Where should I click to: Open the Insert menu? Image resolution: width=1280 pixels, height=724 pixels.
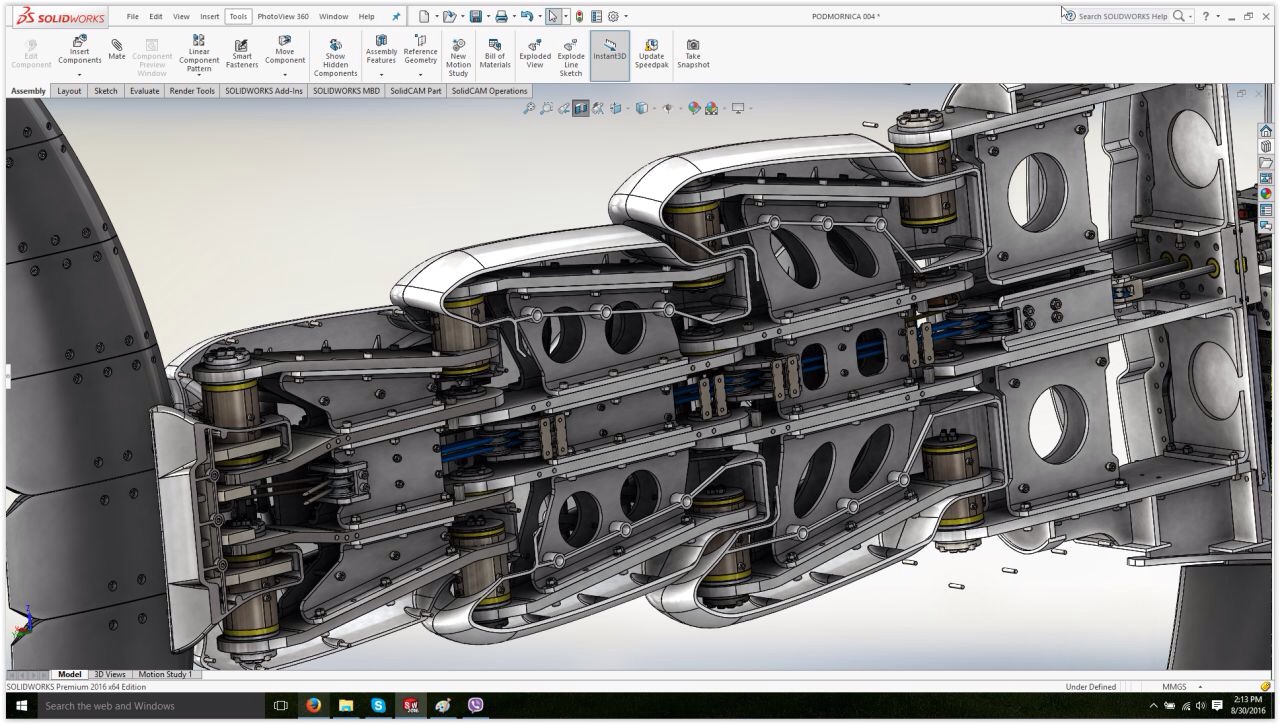[x=209, y=16]
